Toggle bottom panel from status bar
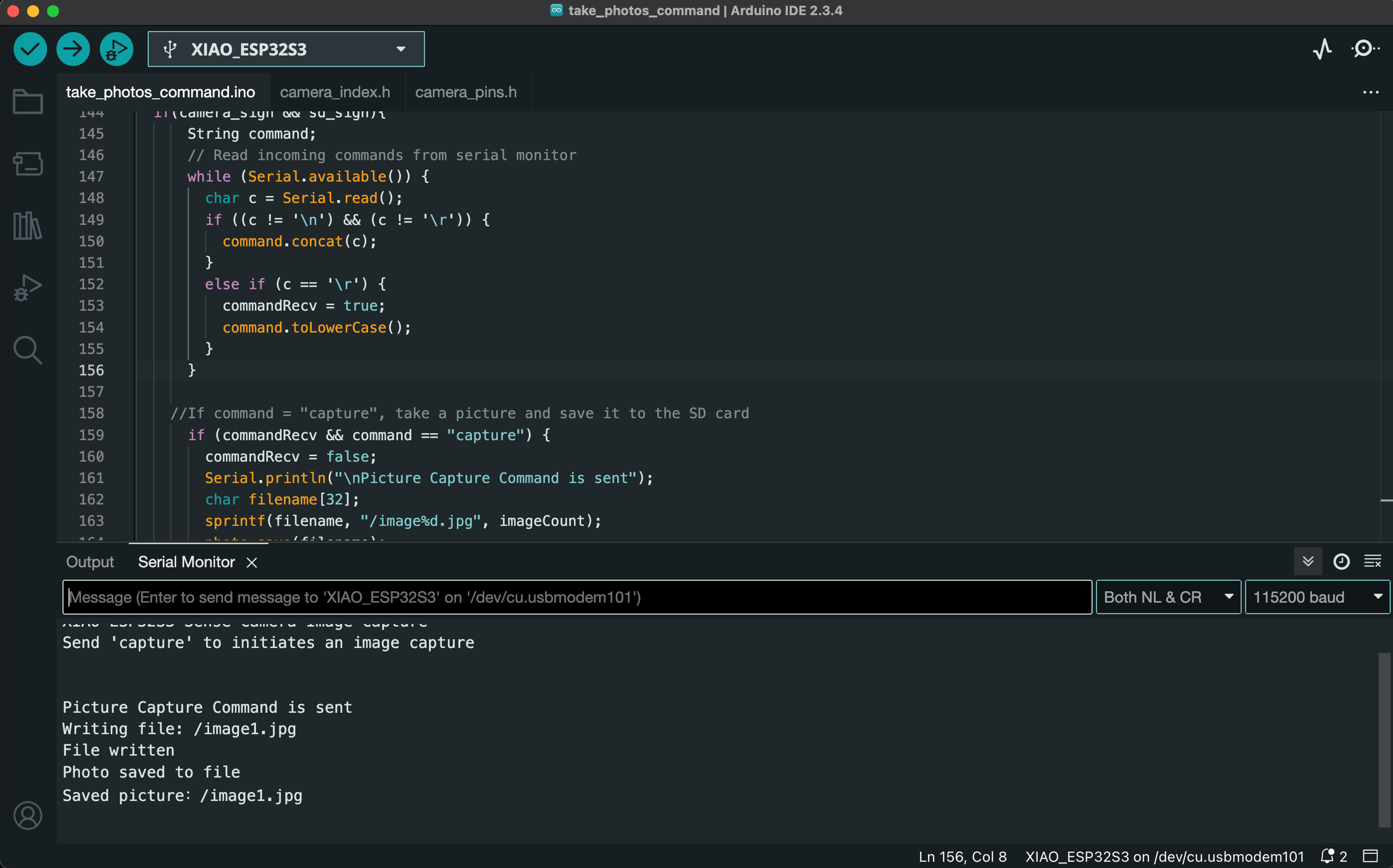The image size is (1393, 868). pos(1371,856)
